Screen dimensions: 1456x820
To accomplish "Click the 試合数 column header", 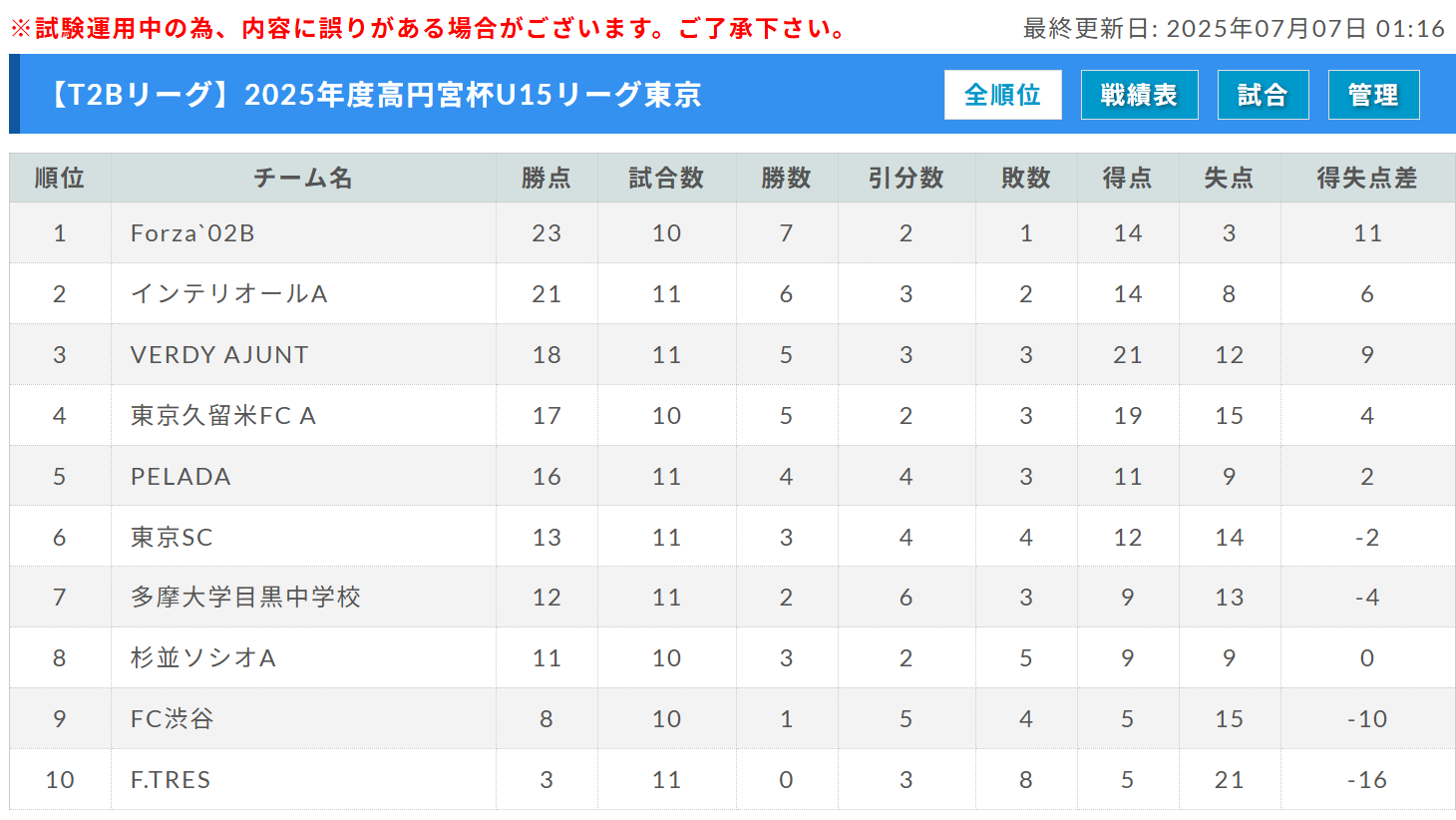I will (x=666, y=179).
